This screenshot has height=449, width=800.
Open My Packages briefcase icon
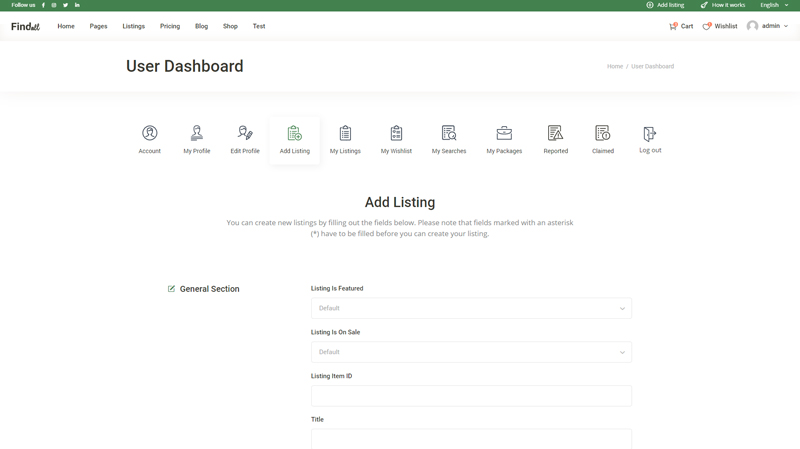point(504,134)
